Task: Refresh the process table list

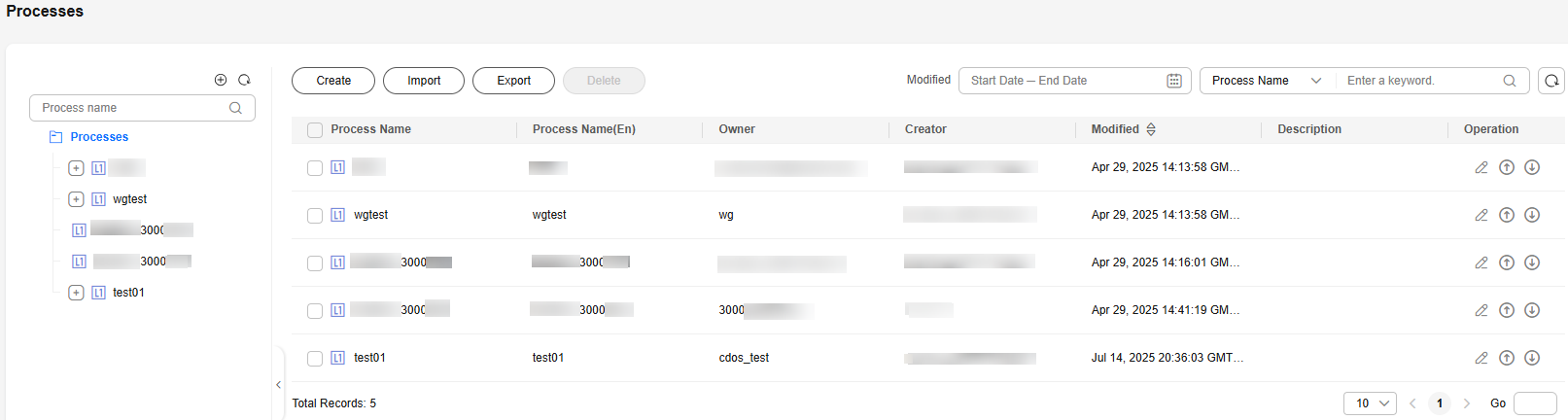Action: (1552, 81)
